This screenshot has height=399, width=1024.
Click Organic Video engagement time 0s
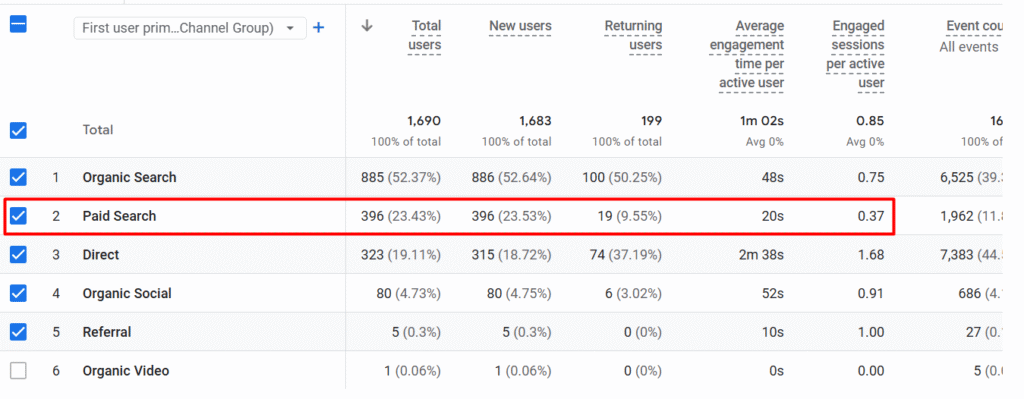pos(776,371)
